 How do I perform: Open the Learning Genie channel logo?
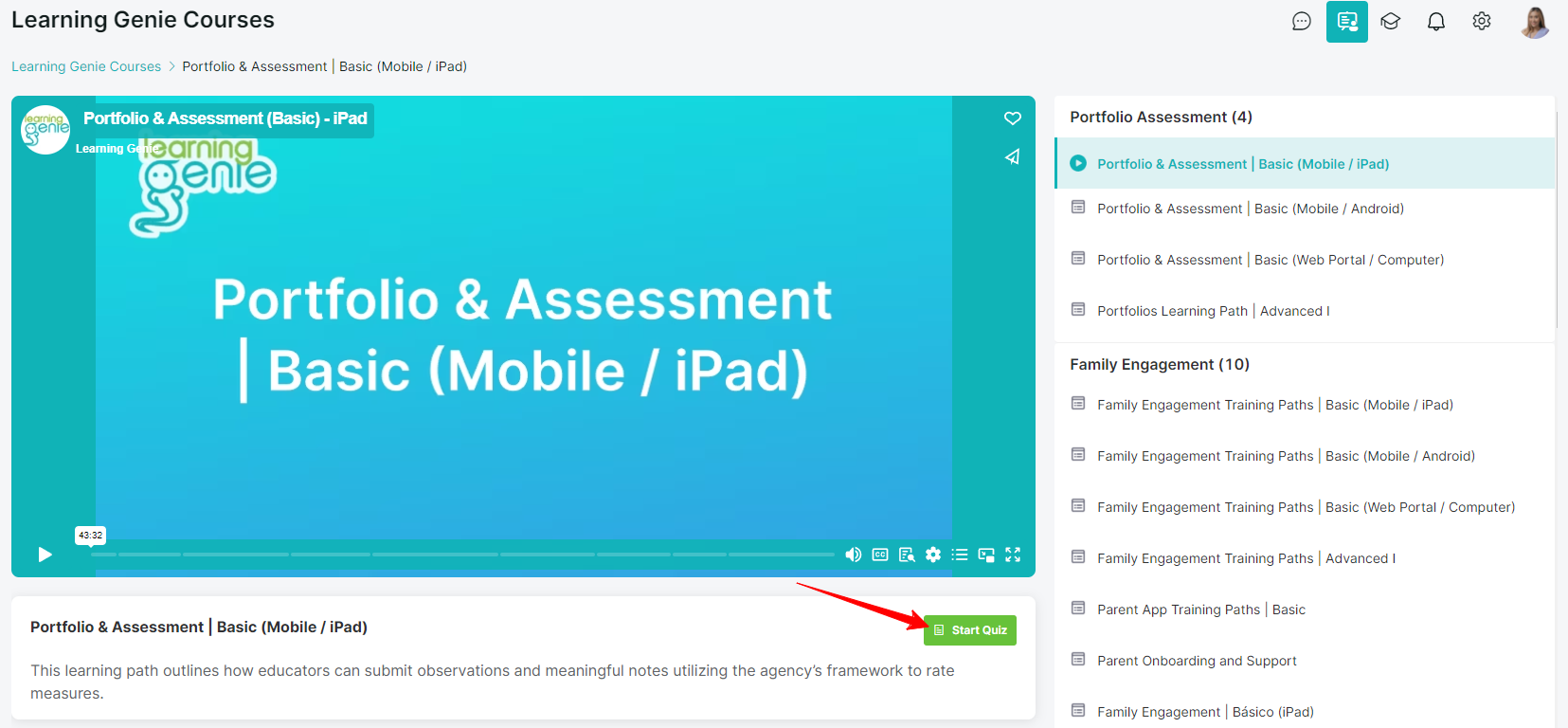point(45,130)
